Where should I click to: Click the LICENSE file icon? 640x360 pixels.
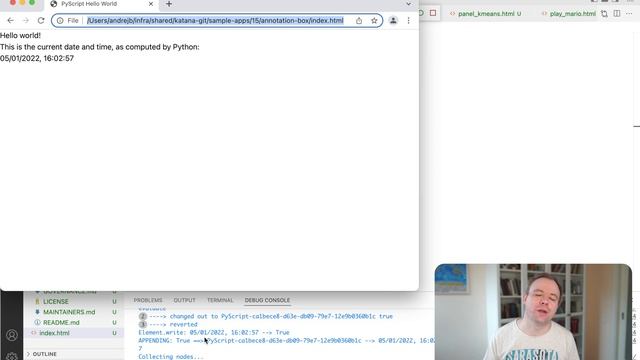37,302
